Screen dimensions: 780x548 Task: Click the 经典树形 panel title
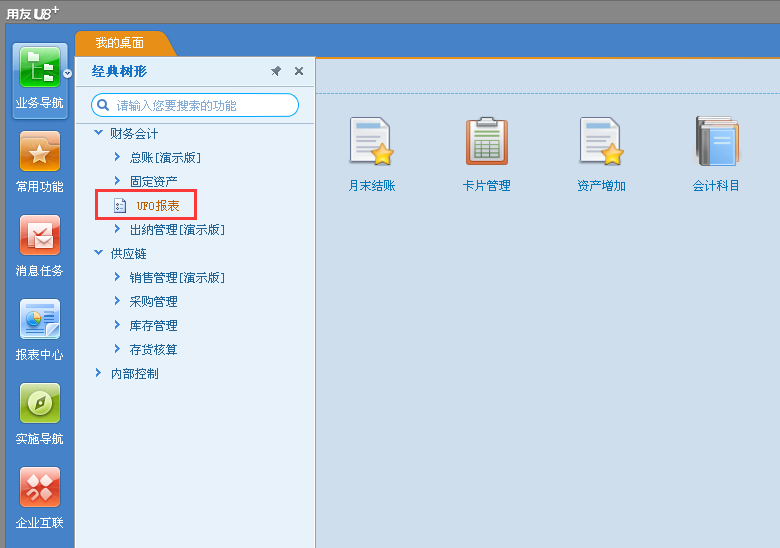[119, 71]
